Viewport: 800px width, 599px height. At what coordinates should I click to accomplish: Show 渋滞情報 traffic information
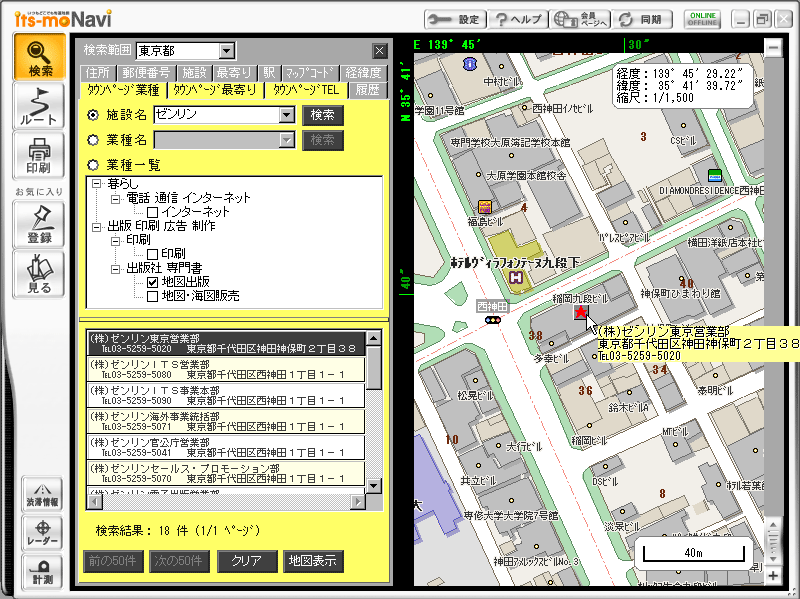pos(42,494)
